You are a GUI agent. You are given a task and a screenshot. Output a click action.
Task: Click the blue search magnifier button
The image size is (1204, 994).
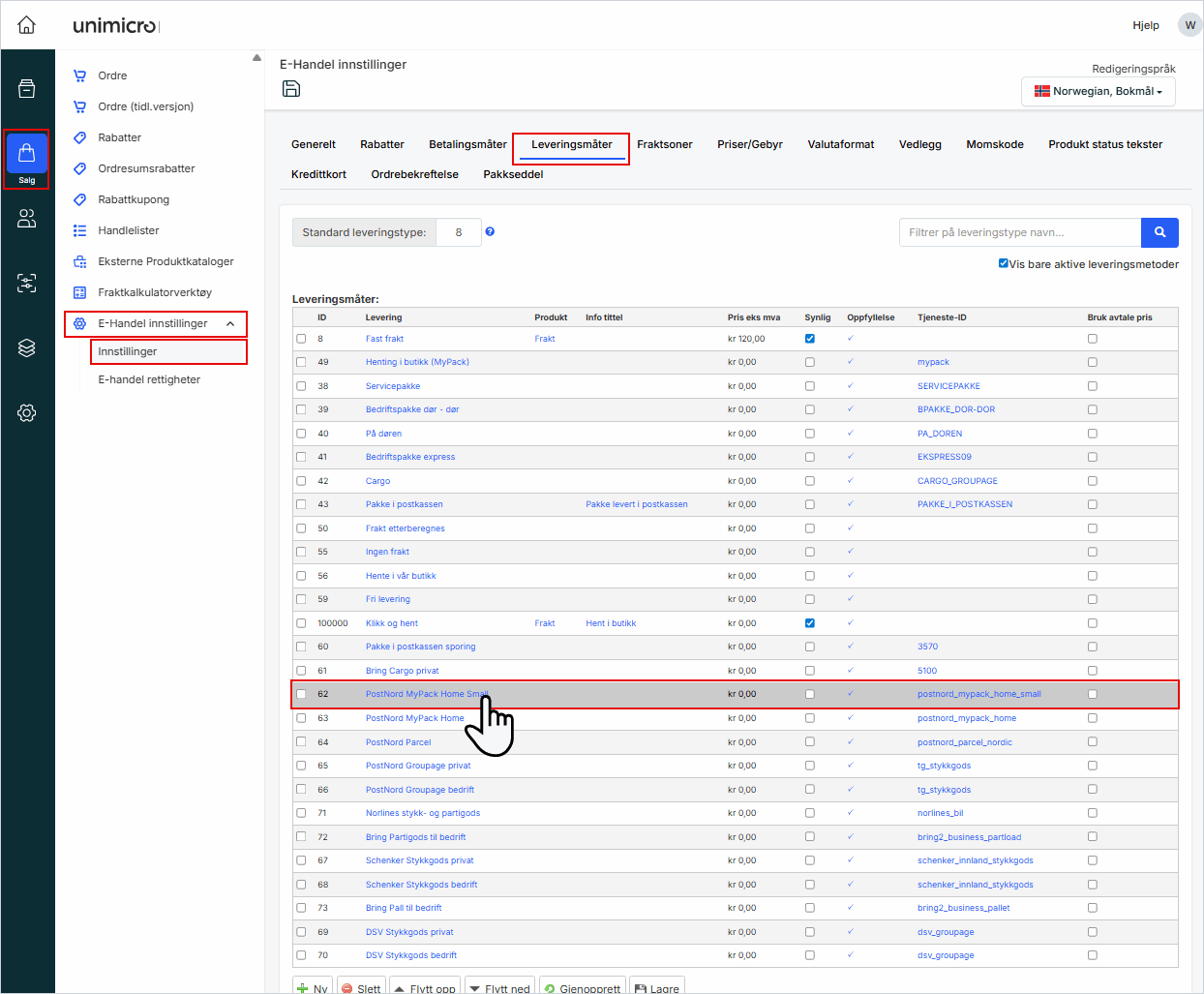1159,232
